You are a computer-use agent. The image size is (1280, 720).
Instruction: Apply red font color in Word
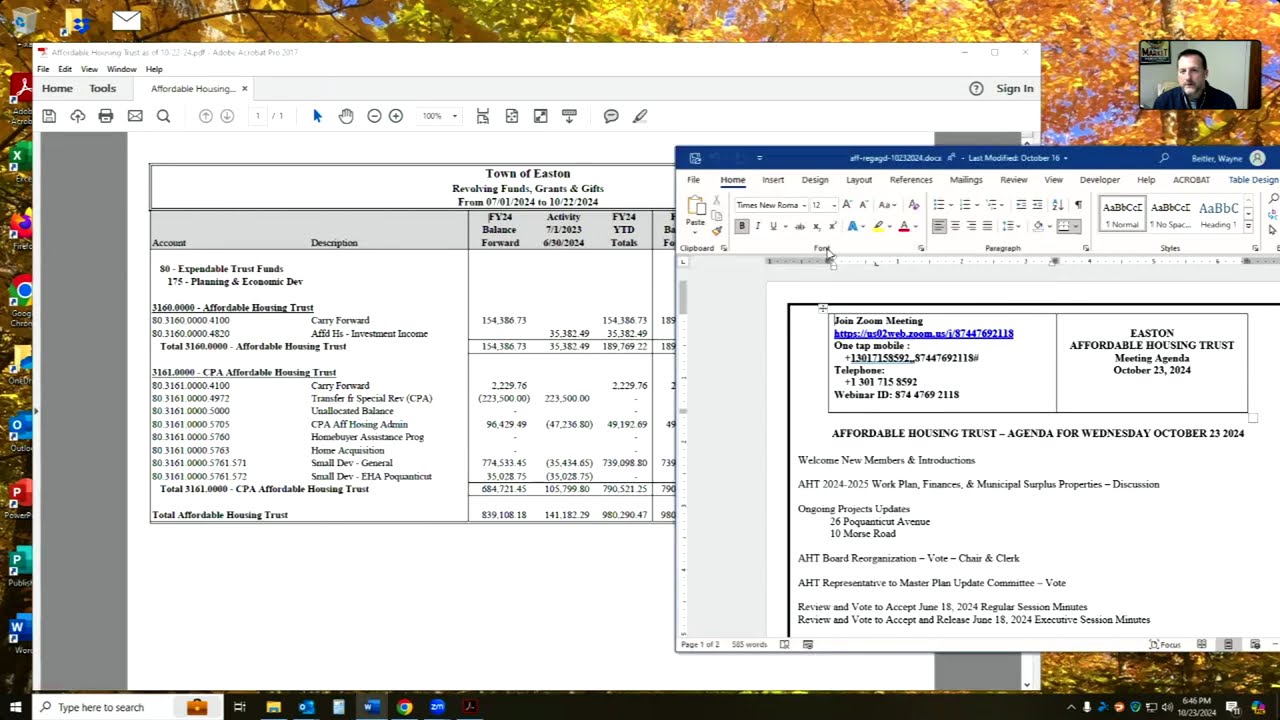904,226
